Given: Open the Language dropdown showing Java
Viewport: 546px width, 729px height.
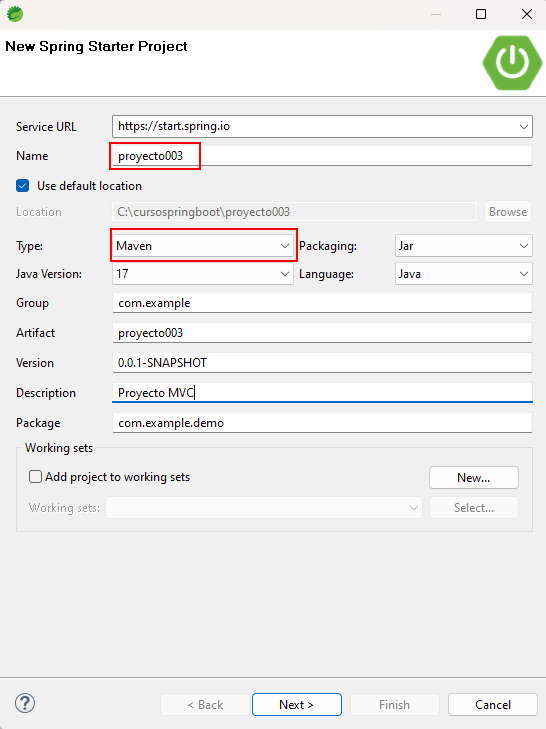Looking at the screenshot, I should click(464, 274).
